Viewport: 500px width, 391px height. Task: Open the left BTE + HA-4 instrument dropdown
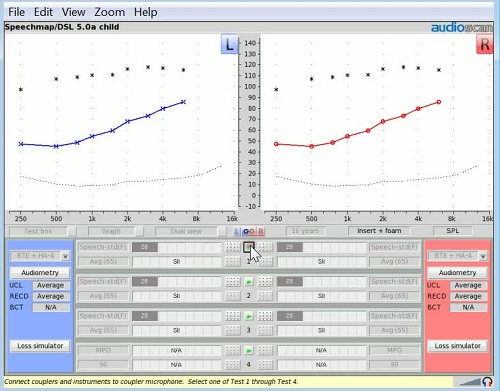tap(40, 256)
